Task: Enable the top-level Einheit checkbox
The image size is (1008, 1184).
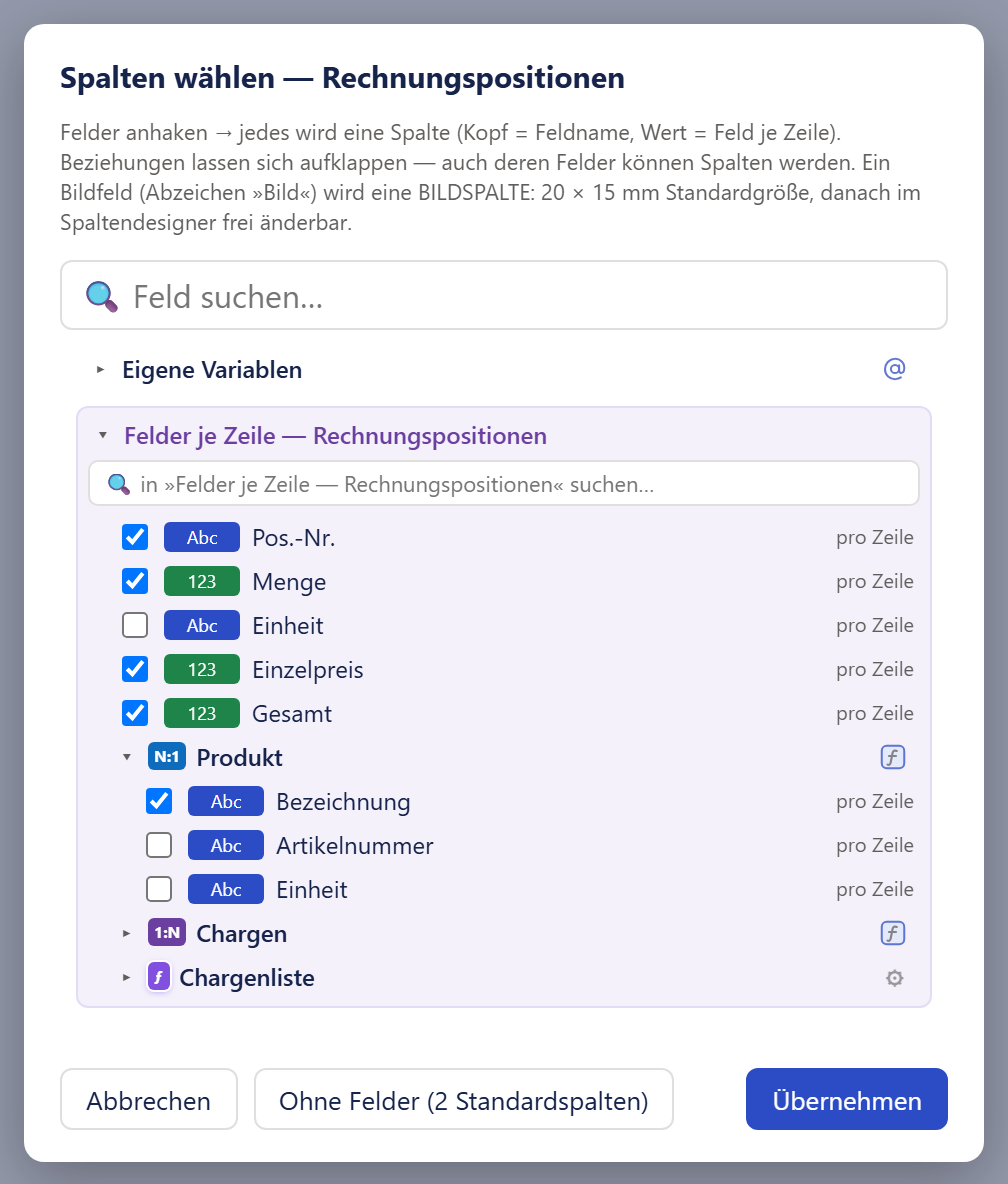Action: pyautogui.click(x=135, y=625)
